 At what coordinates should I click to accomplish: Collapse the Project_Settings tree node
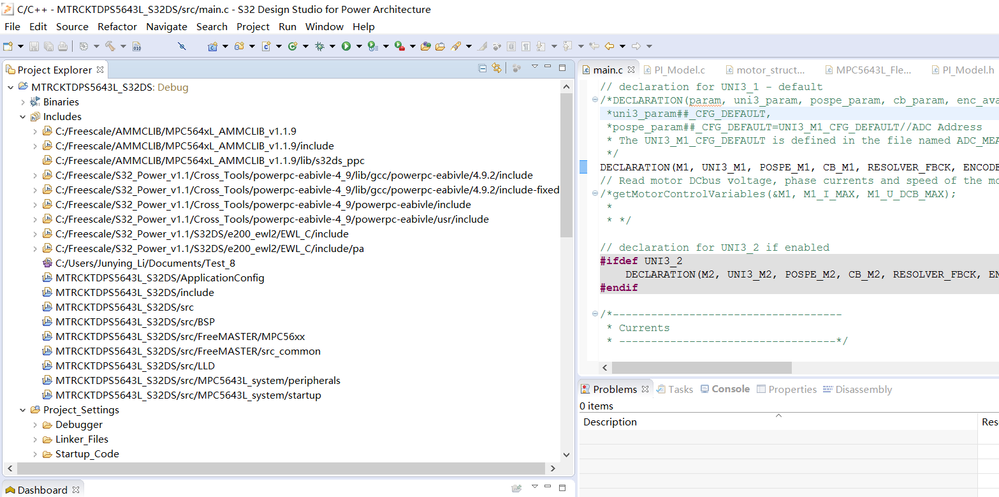click(23, 410)
